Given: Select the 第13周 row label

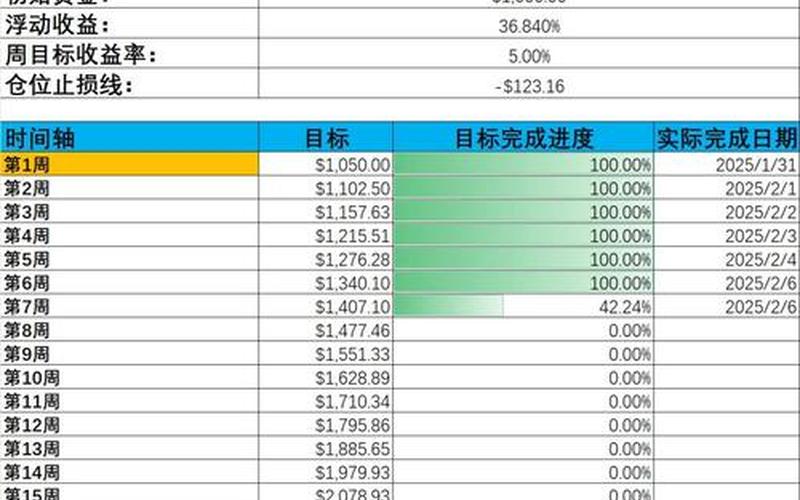Looking at the screenshot, I should (x=130, y=448).
